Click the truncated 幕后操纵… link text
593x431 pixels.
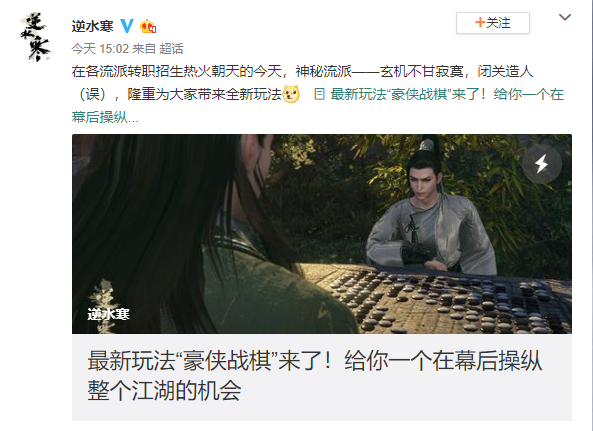pyautogui.click(x=105, y=117)
